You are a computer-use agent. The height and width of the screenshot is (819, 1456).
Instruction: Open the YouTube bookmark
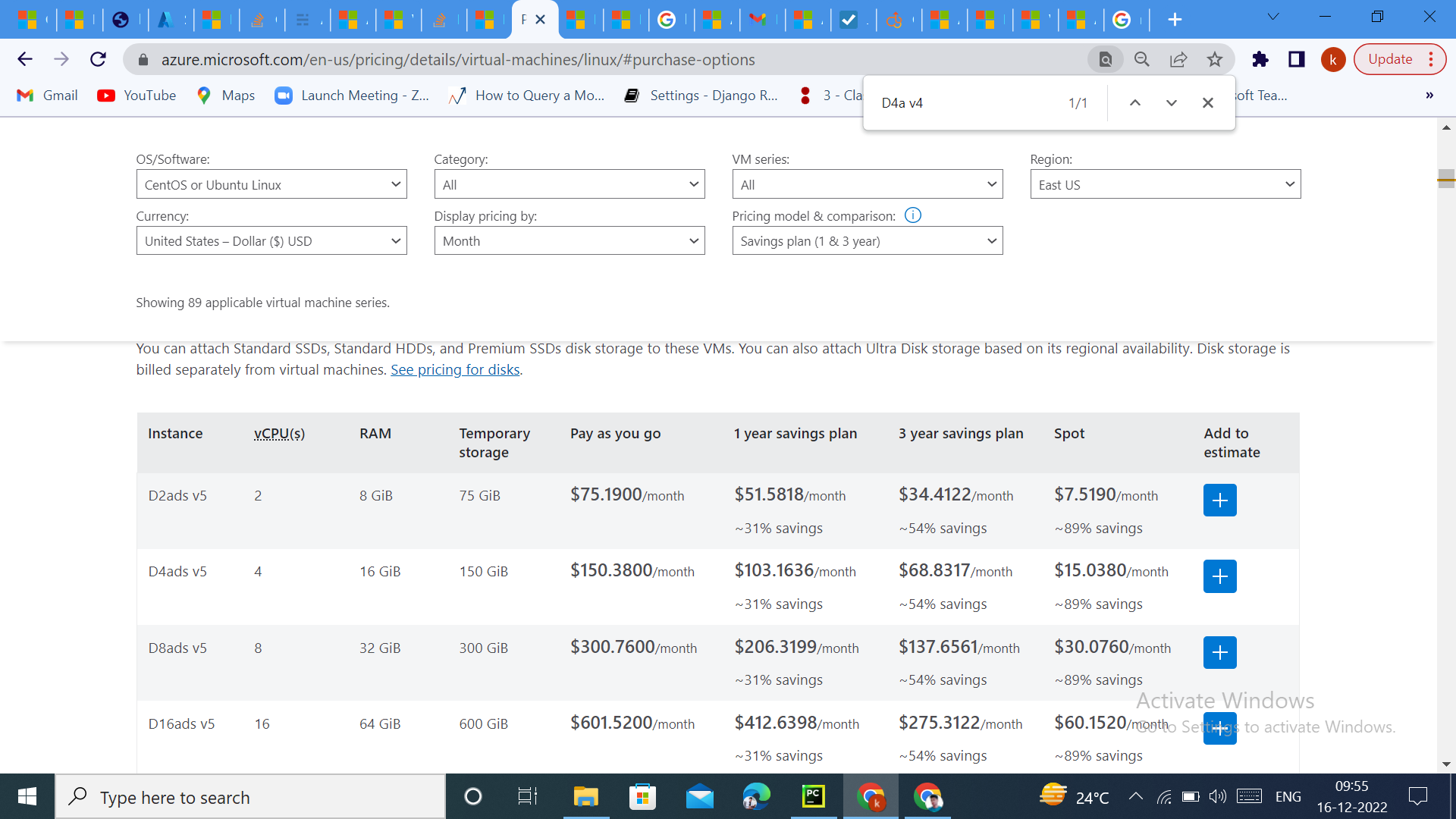(x=136, y=96)
